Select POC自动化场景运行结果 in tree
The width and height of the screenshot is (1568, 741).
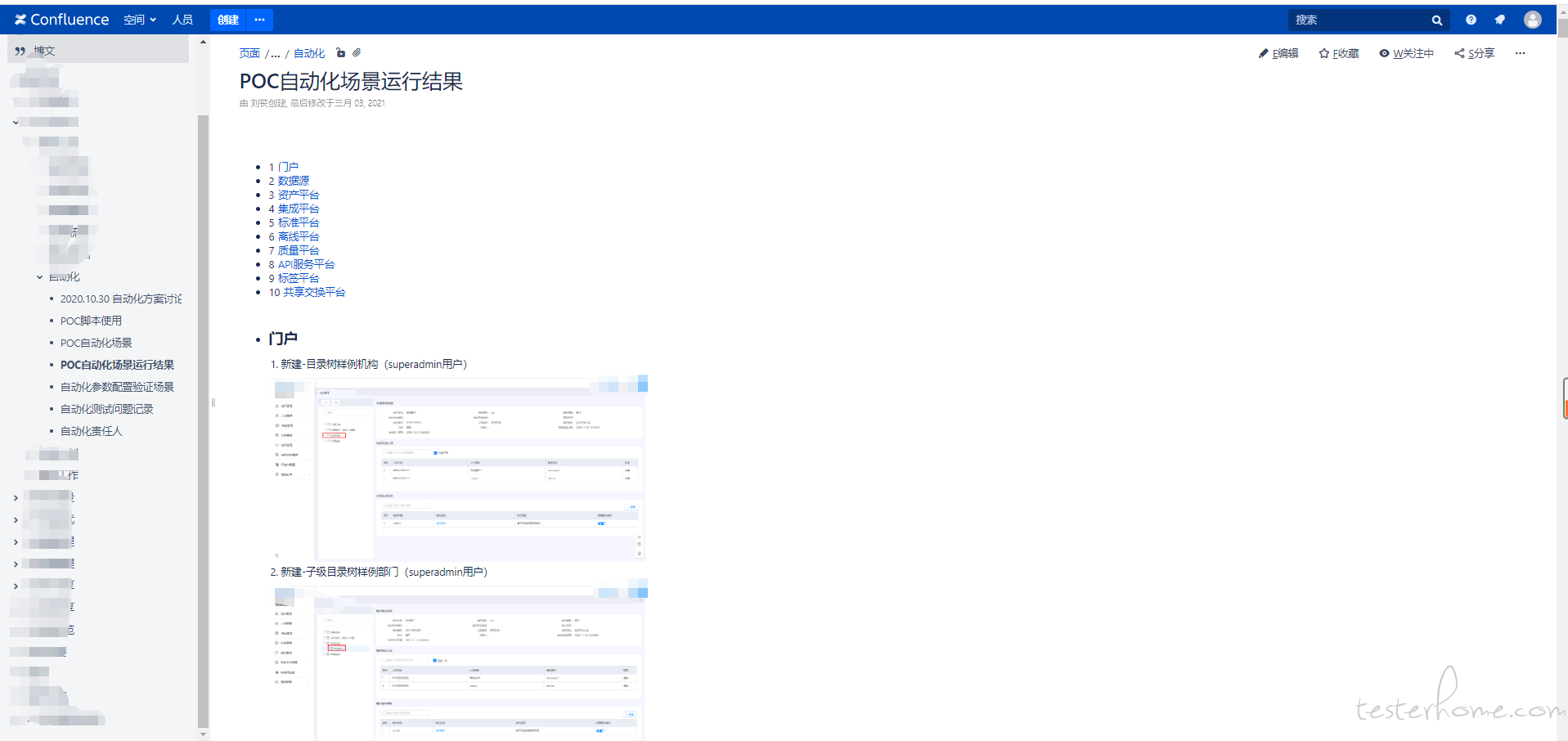[117, 365]
